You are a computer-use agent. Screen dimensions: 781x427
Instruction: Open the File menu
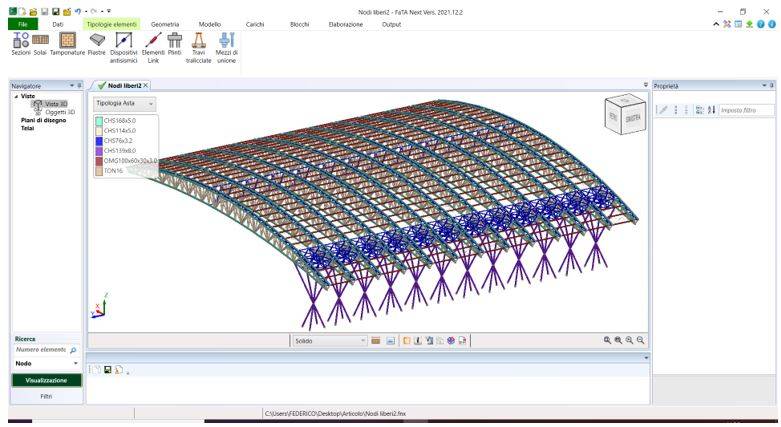pos(22,24)
